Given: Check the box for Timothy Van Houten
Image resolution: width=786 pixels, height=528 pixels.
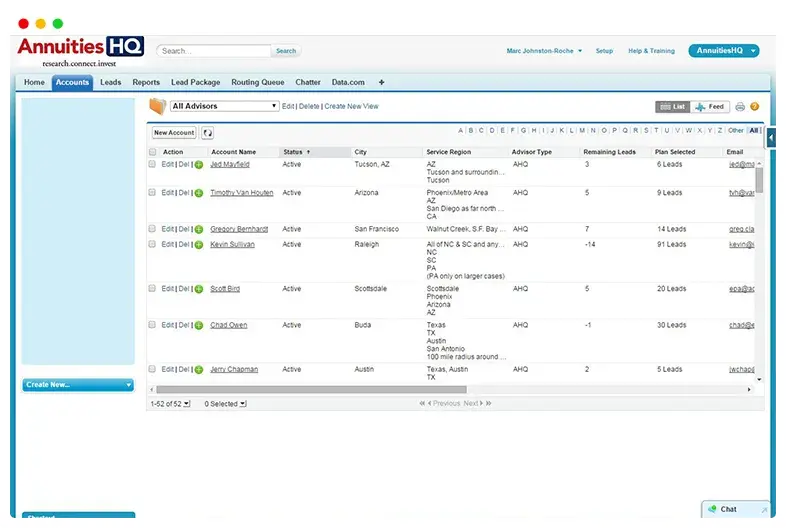Looking at the screenshot, I should point(152,193).
